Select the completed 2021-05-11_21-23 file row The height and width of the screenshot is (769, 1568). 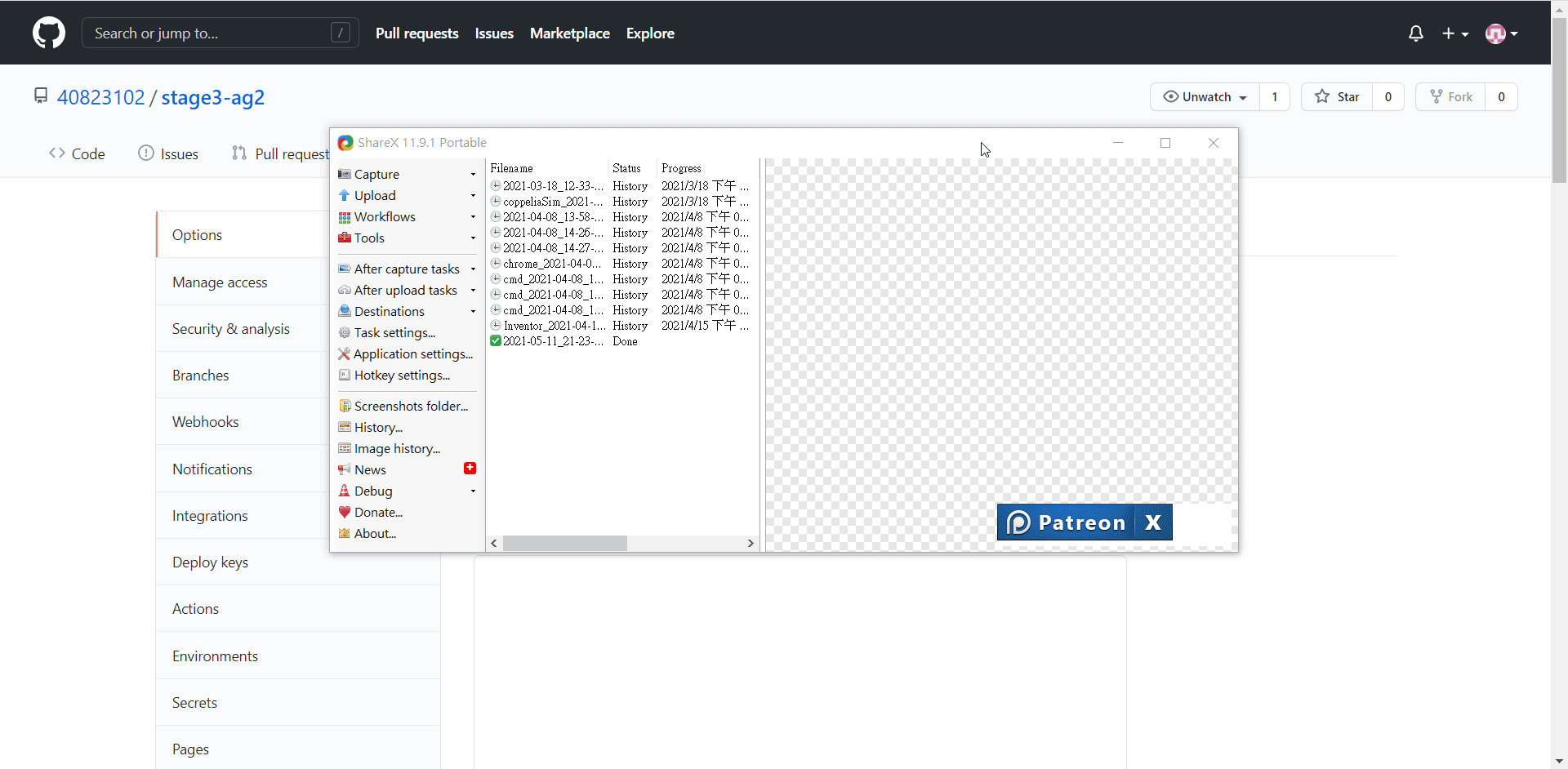coord(622,340)
